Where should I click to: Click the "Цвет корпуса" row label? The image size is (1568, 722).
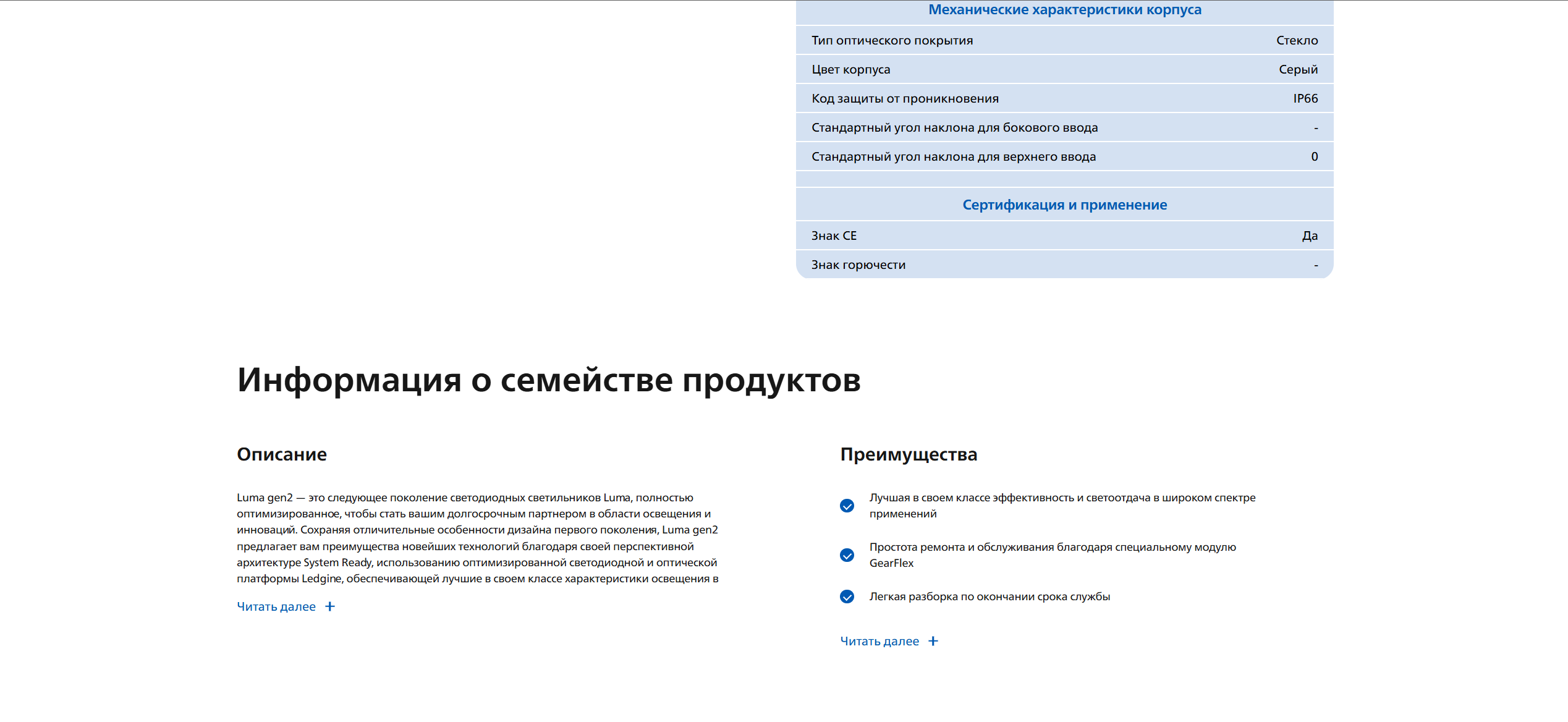coord(850,69)
